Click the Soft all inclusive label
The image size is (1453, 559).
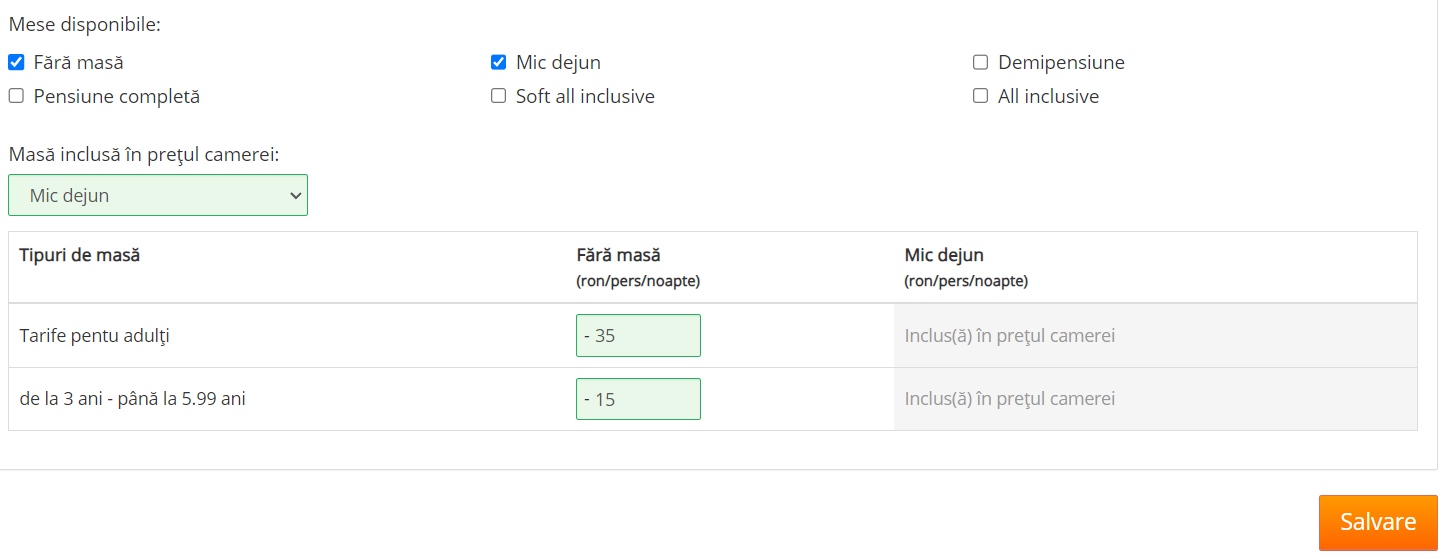coord(585,96)
